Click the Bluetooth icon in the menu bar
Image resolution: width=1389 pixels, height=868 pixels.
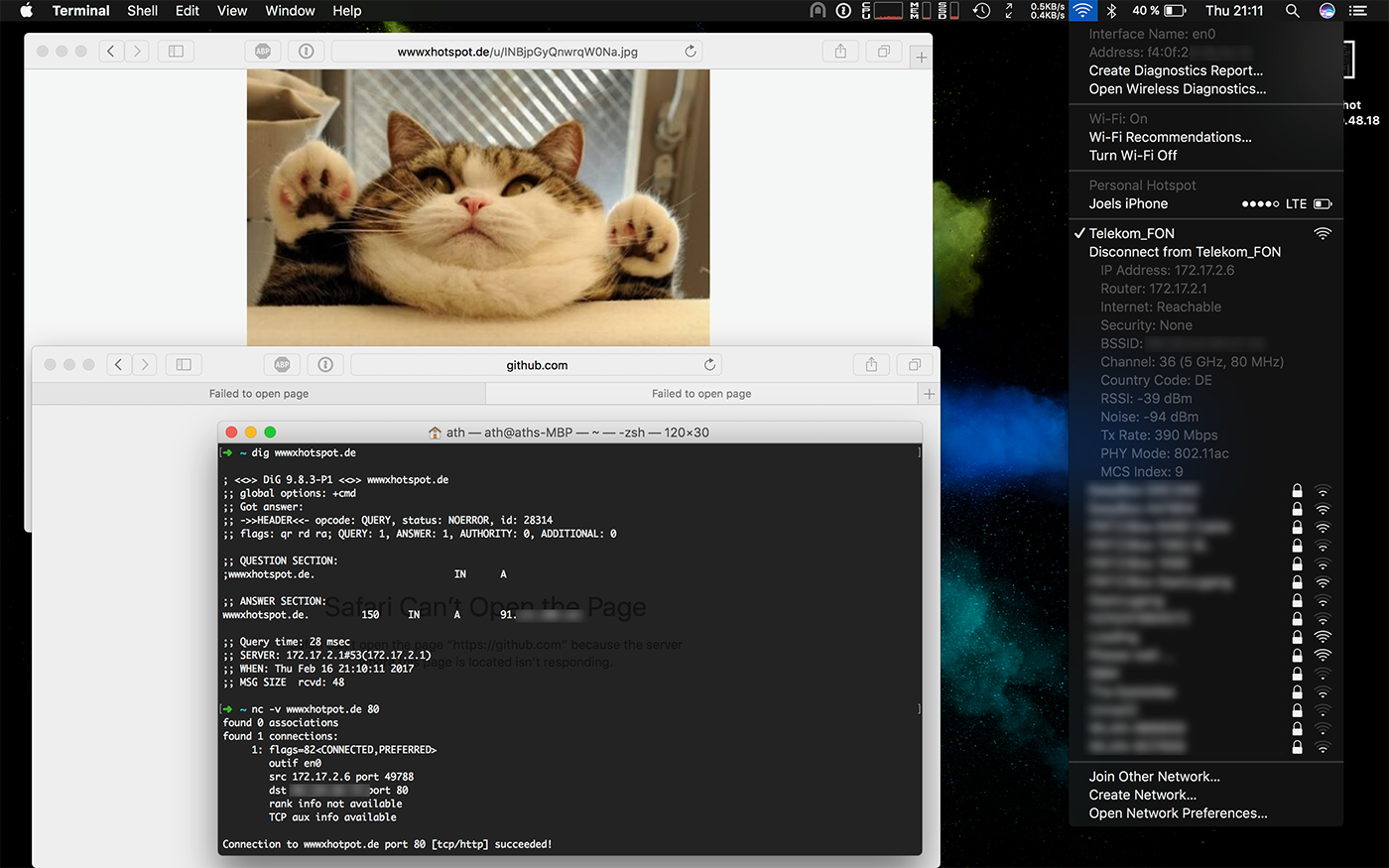1111,11
